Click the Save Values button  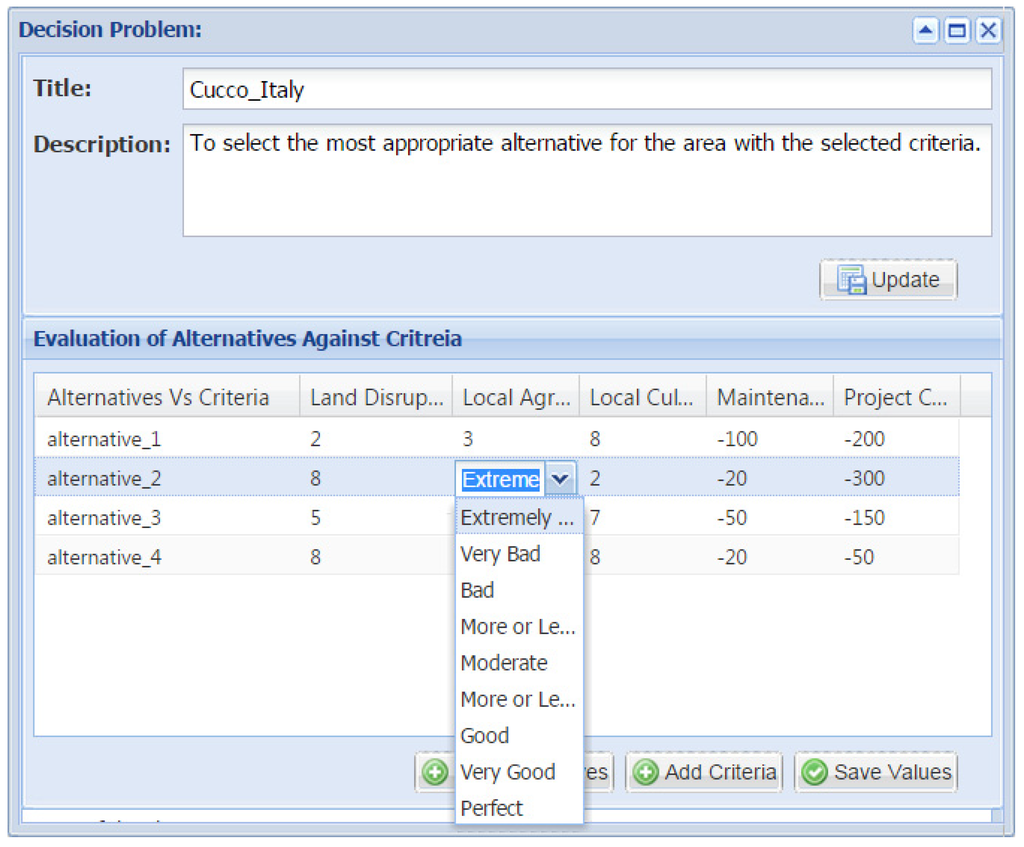876,772
